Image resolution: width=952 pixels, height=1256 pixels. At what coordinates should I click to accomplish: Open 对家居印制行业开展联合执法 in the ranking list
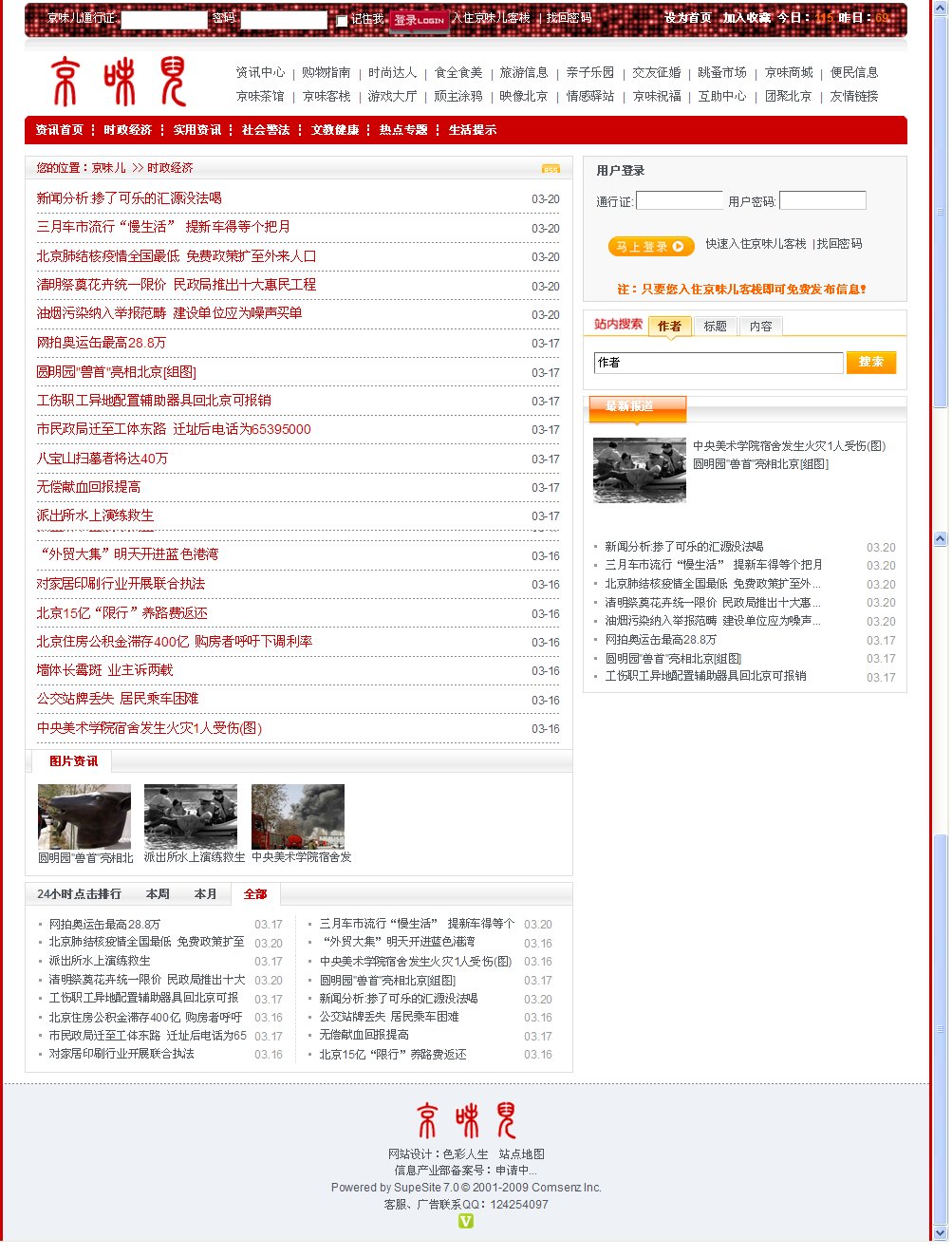click(x=121, y=1054)
